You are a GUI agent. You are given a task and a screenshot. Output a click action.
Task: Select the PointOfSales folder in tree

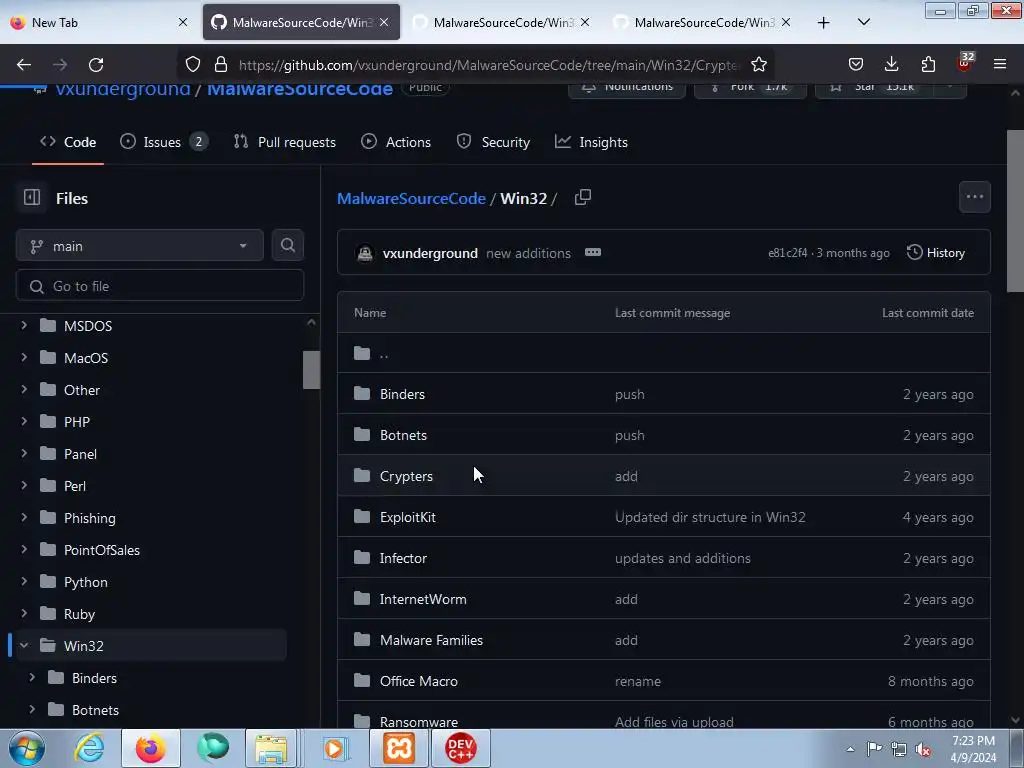102,550
